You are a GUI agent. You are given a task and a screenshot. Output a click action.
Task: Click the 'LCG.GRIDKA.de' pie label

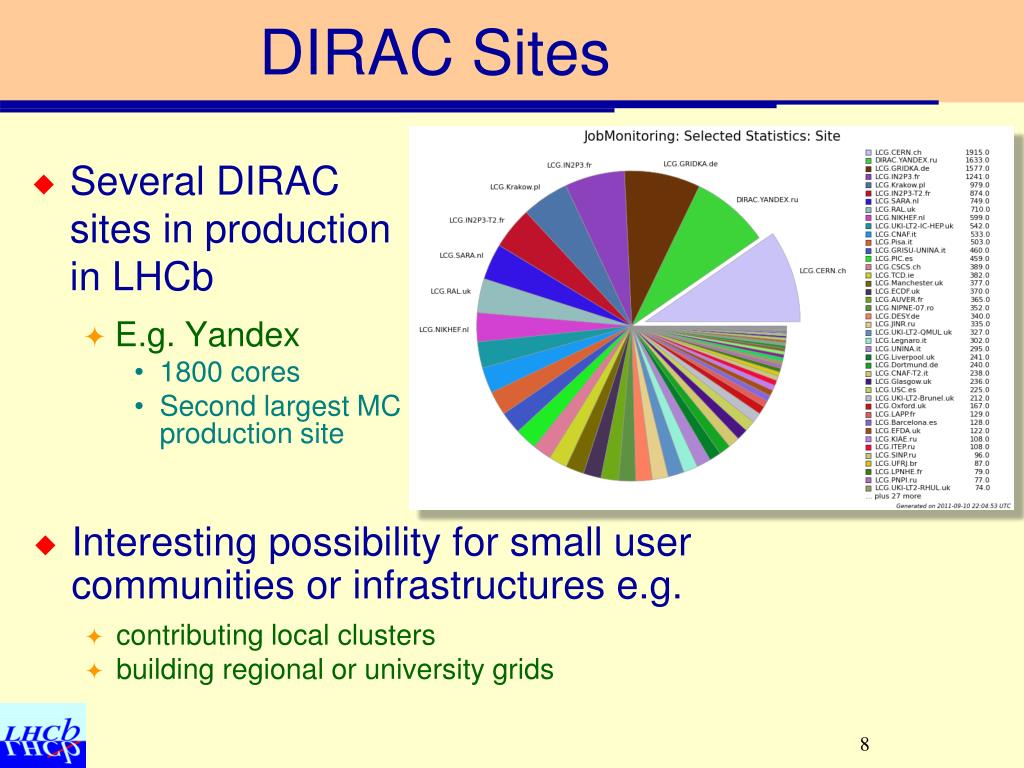(x=690, y=164)
